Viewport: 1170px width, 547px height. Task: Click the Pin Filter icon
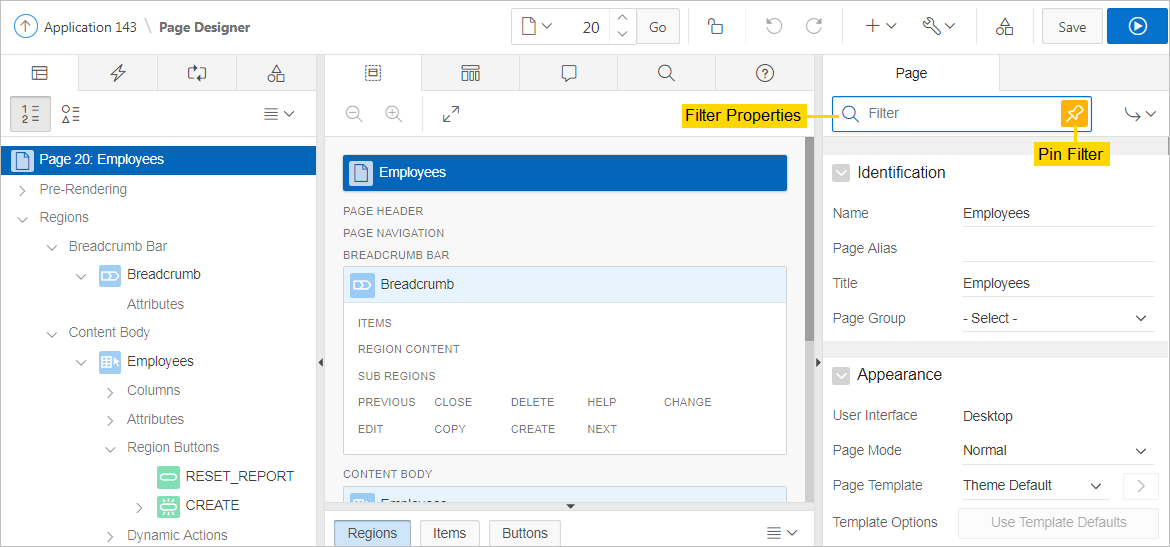pos(1074,114)
